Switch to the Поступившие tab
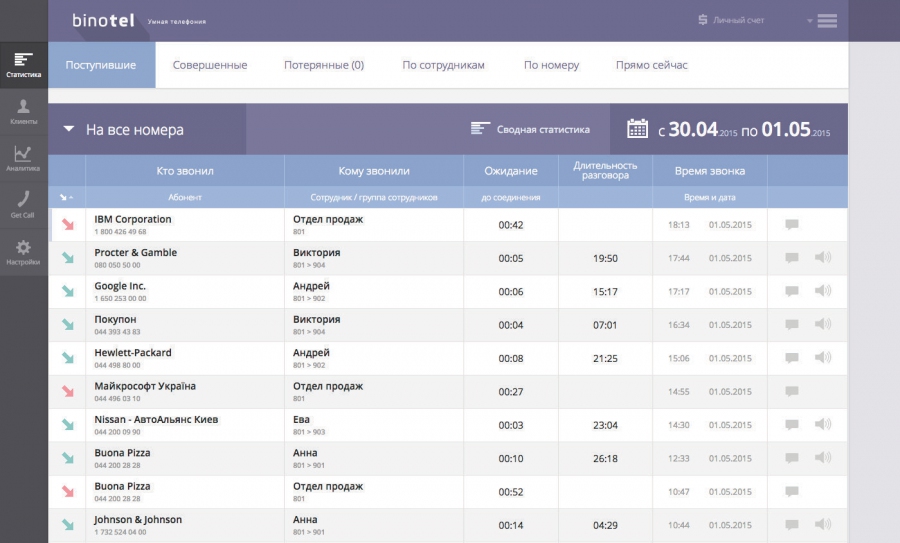900x543 pixels. click(x=101, y=65)
